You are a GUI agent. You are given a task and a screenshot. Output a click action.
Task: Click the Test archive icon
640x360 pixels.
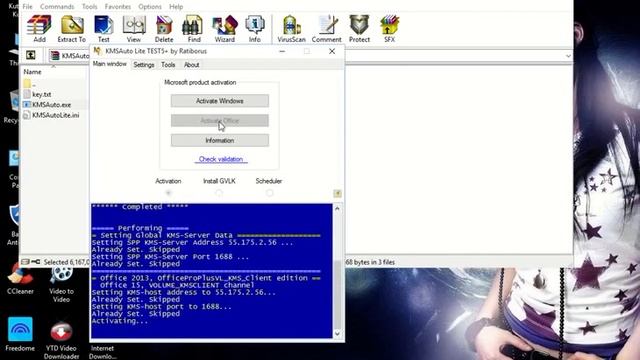(x=103, y=29)
